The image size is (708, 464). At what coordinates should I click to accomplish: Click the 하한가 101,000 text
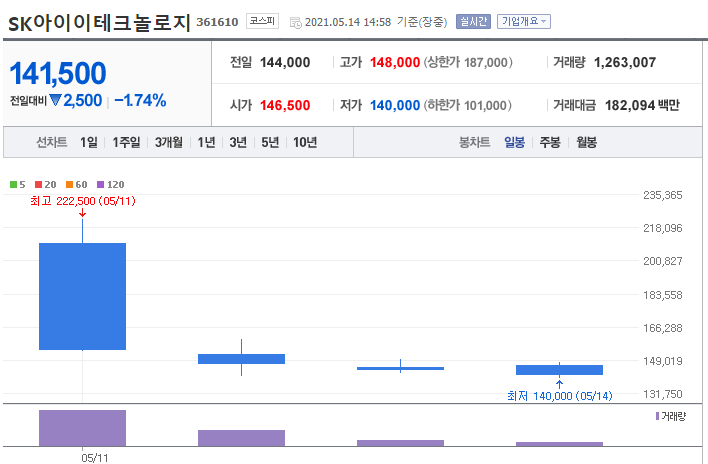coord(468,105)
